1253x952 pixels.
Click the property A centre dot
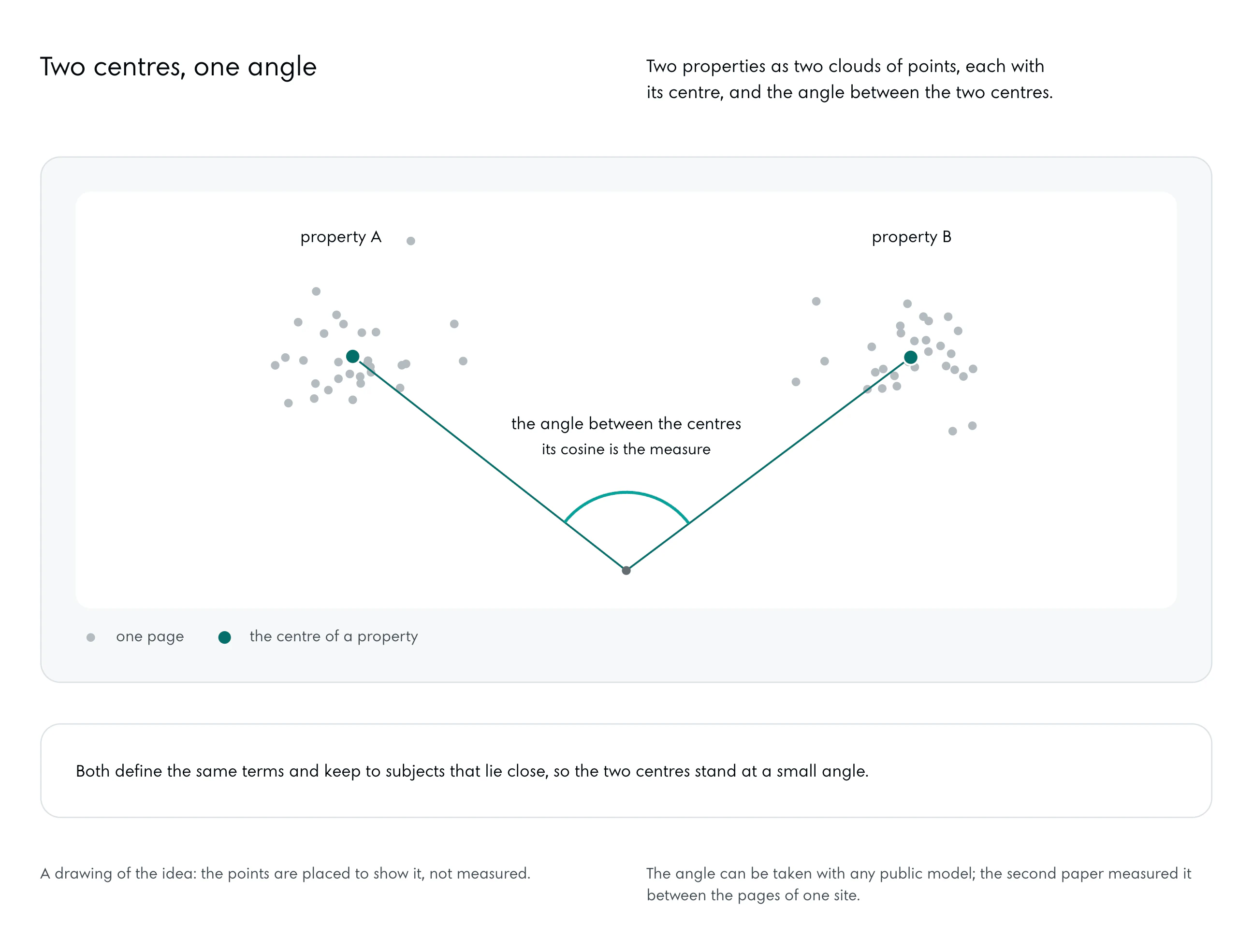pos(352,357)
